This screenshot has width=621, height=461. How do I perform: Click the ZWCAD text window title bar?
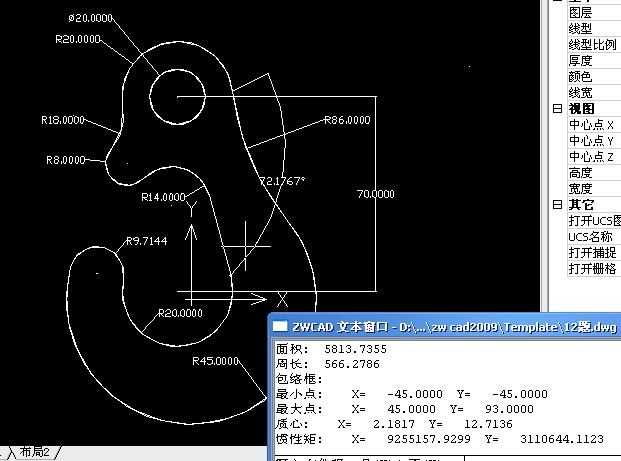[446, 327]
